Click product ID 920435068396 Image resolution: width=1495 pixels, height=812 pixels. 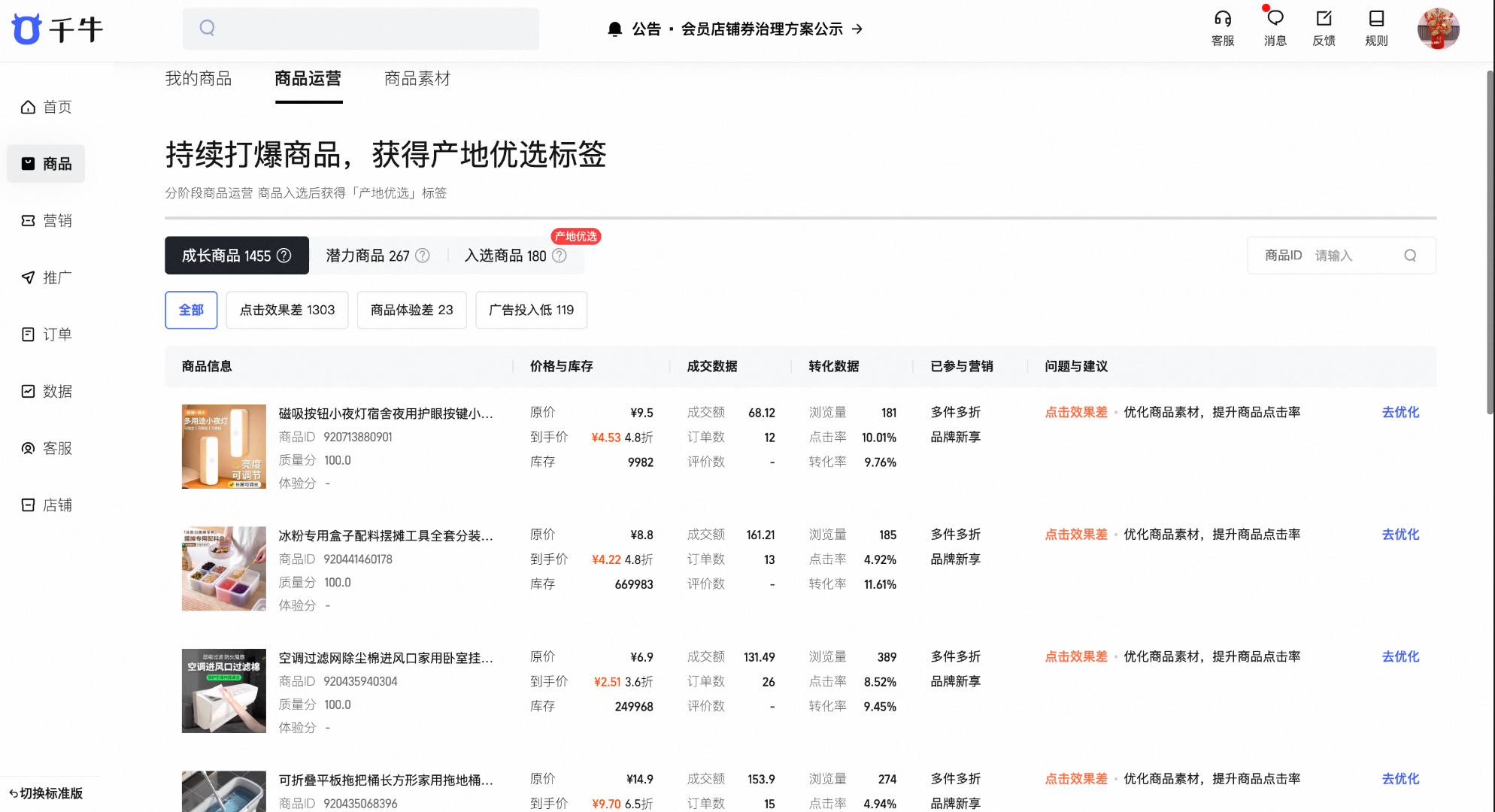360,804
